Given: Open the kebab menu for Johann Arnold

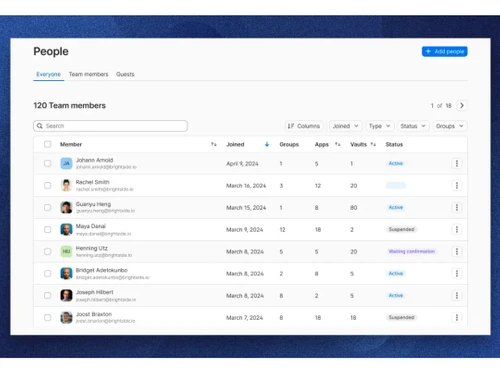Looking at the screenshot, I should [x=457, y=163].
